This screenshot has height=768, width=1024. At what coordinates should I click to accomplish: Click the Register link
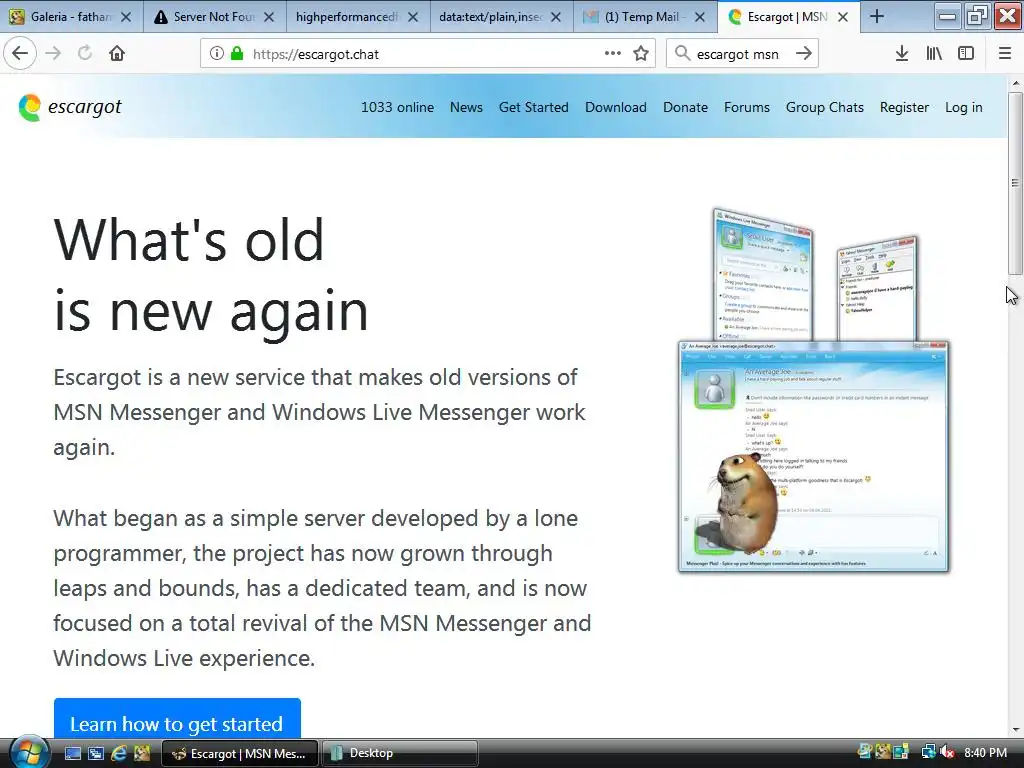904,107
